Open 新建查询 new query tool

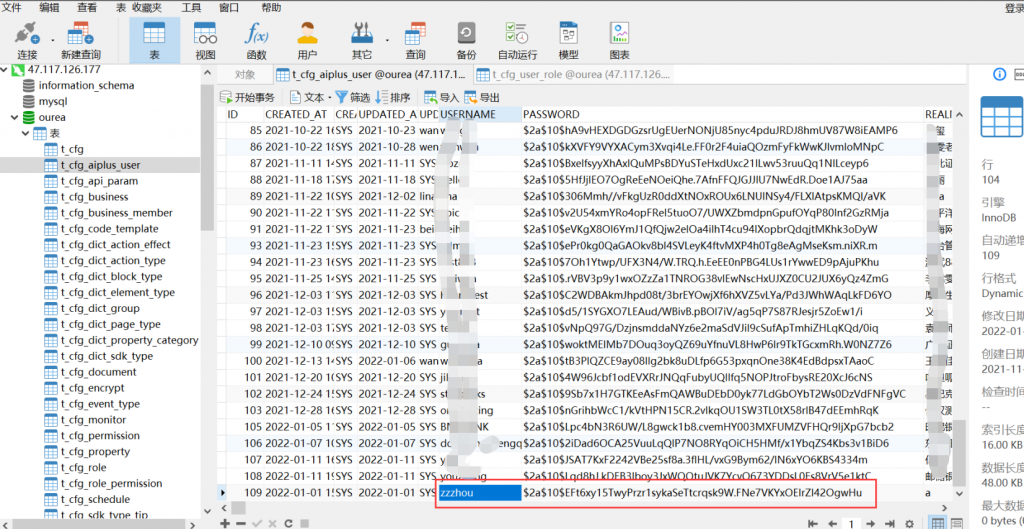click(x=81, y=40)
